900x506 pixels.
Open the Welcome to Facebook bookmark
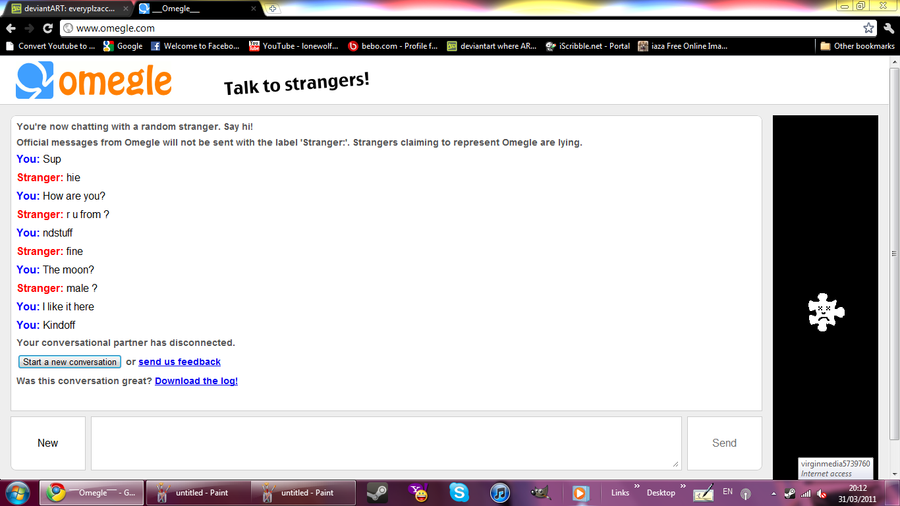[195, 46]
